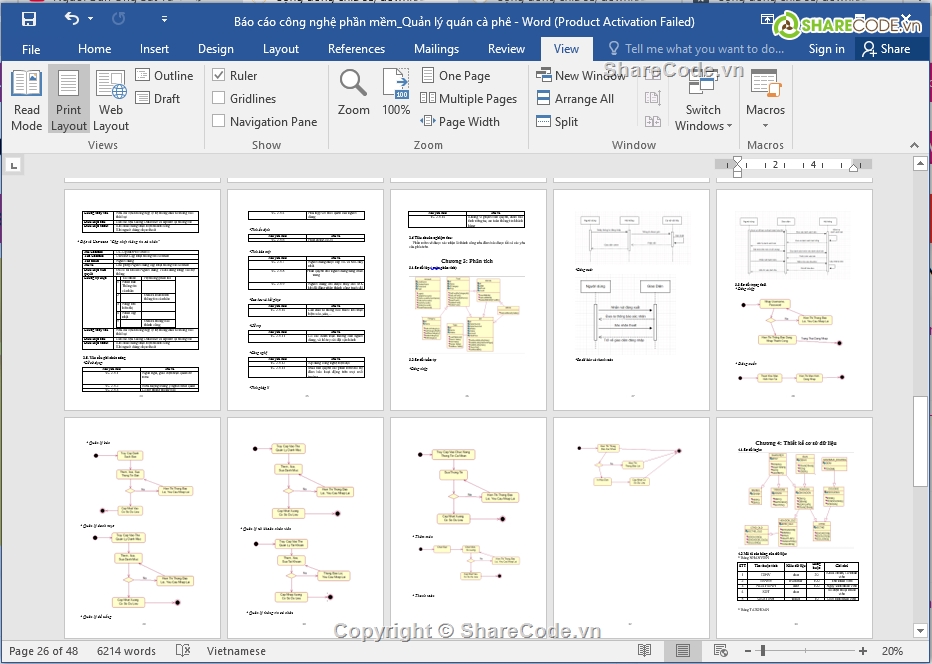Click page thumbnail with Chương 4 heading
Viewport: 932px width, 664px height.
tap(794, 528)
